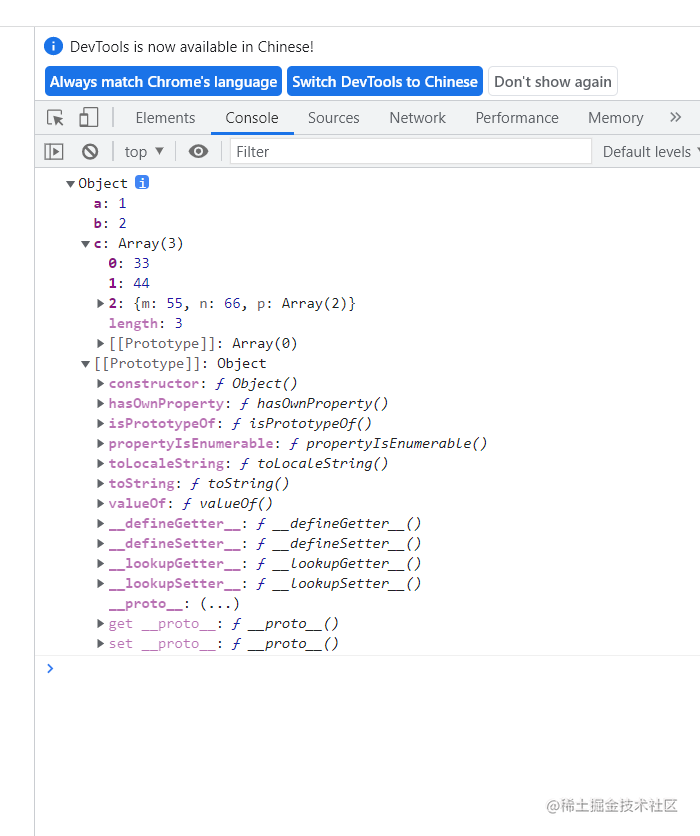Activate the inspect element picker icon
This screenshot has height=836, width=700.
click(x=55, y=117)
